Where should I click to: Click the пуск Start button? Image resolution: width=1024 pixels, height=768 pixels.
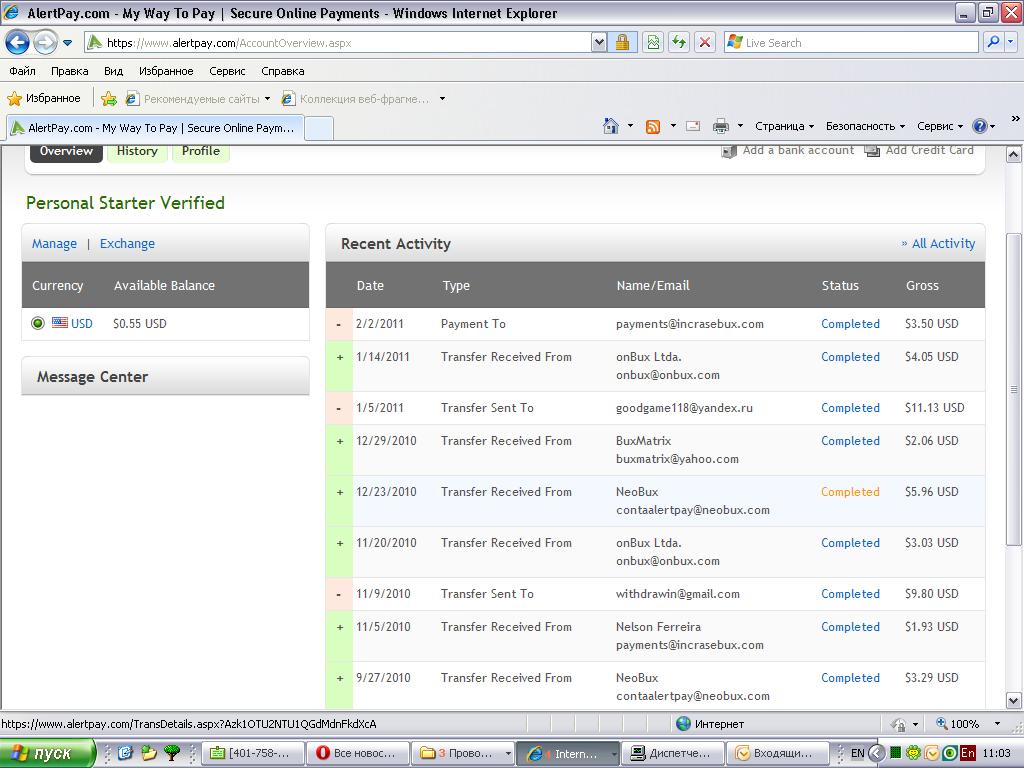pos(47,754)
